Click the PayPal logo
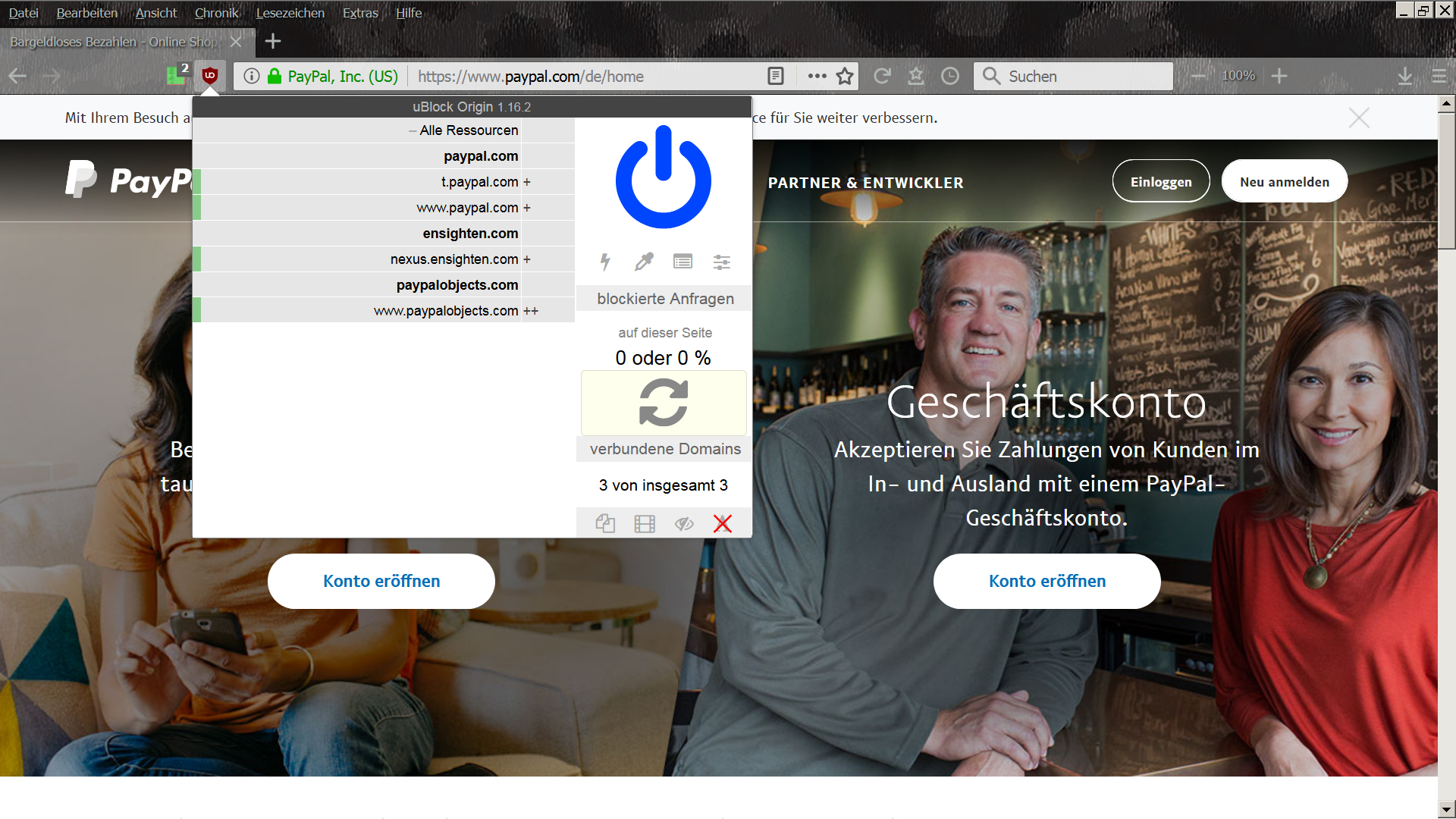 tap(129, 179)
